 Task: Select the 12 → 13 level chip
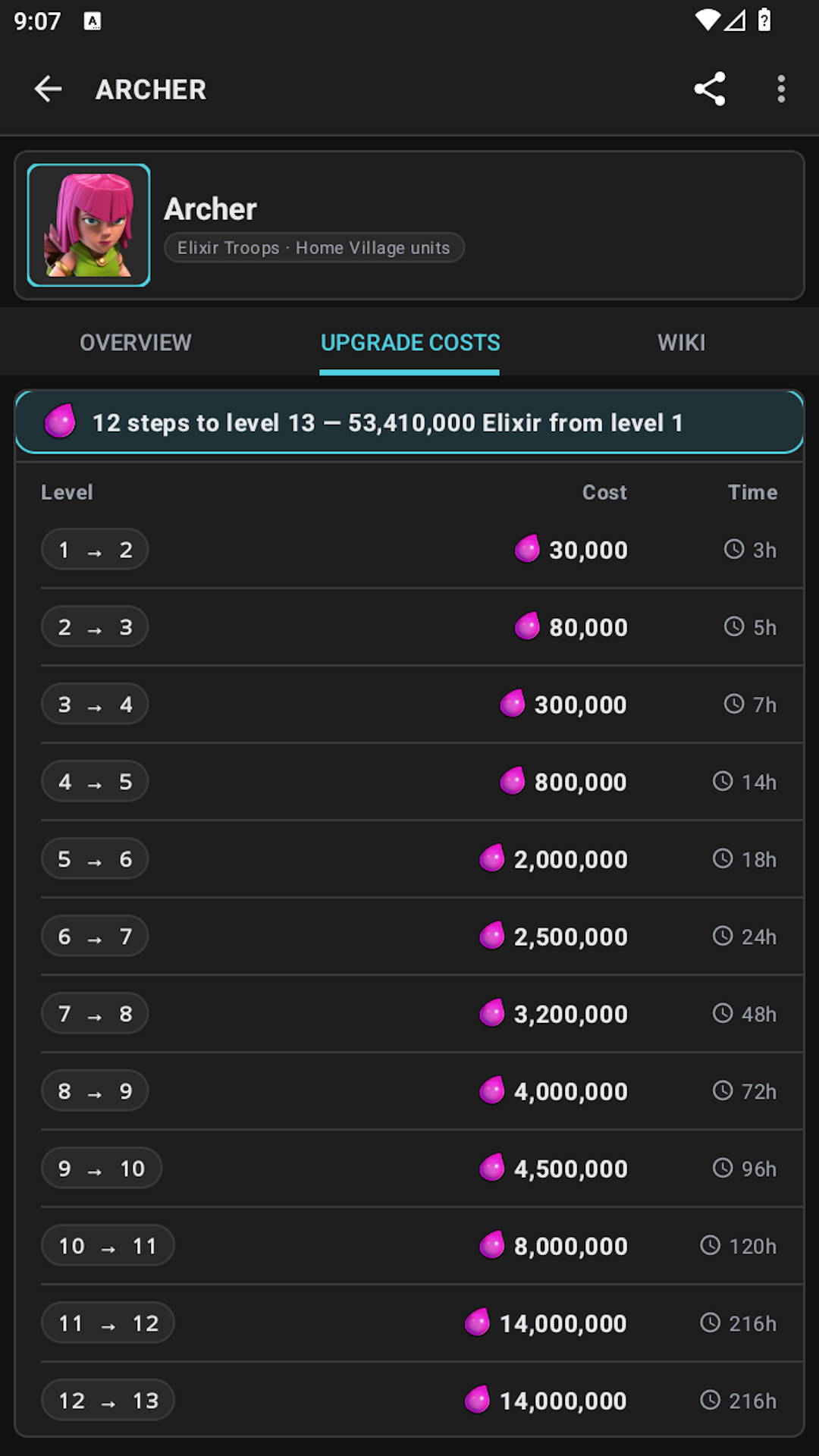point(108,1400)
